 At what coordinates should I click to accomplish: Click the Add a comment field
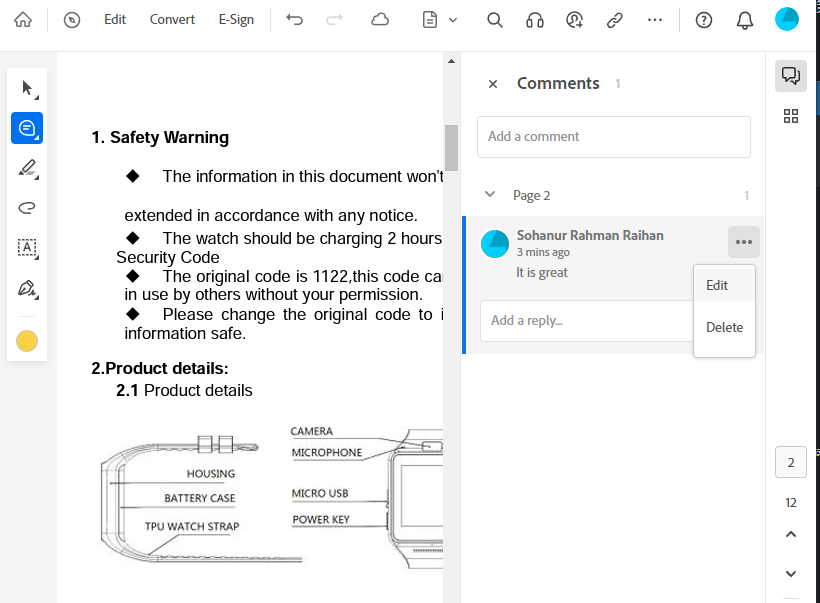point(613,137)
